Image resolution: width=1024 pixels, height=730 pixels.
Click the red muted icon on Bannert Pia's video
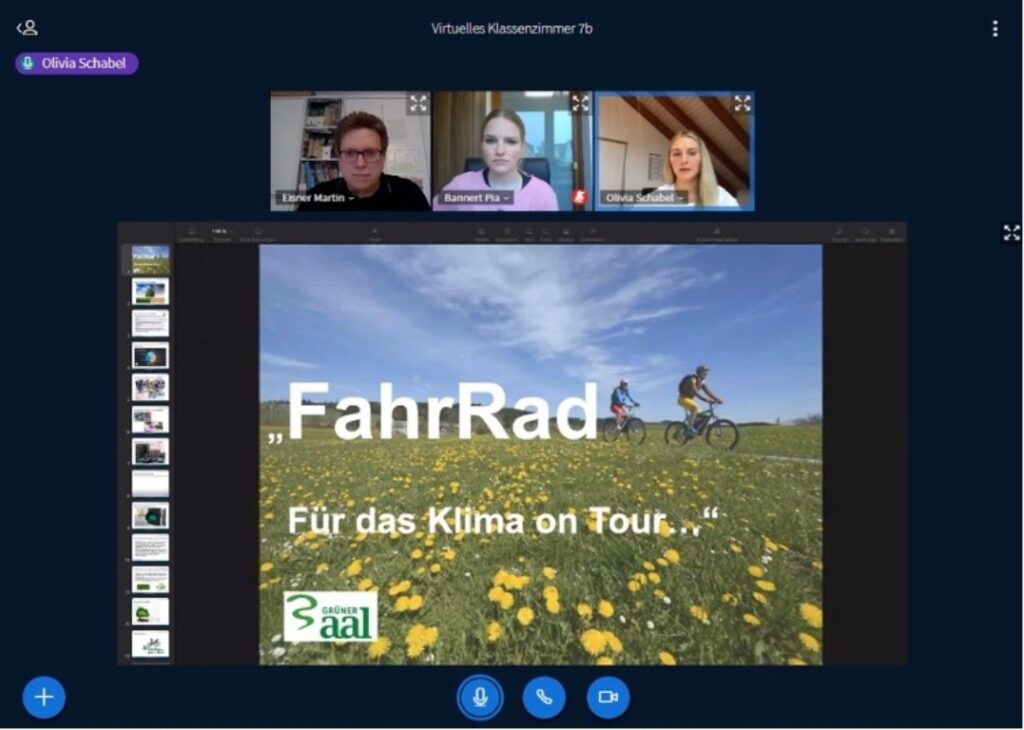[579, 198]
